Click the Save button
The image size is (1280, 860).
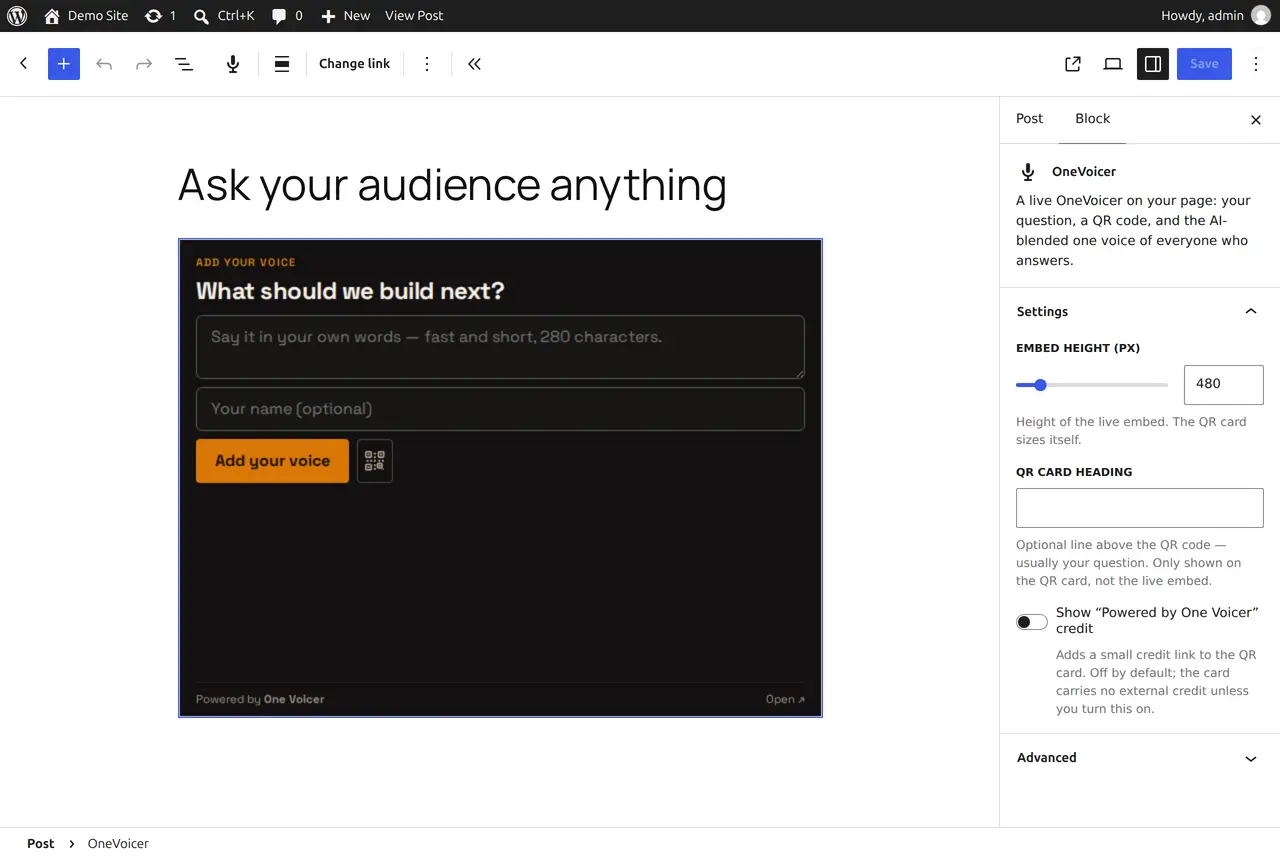(1204, 64)
